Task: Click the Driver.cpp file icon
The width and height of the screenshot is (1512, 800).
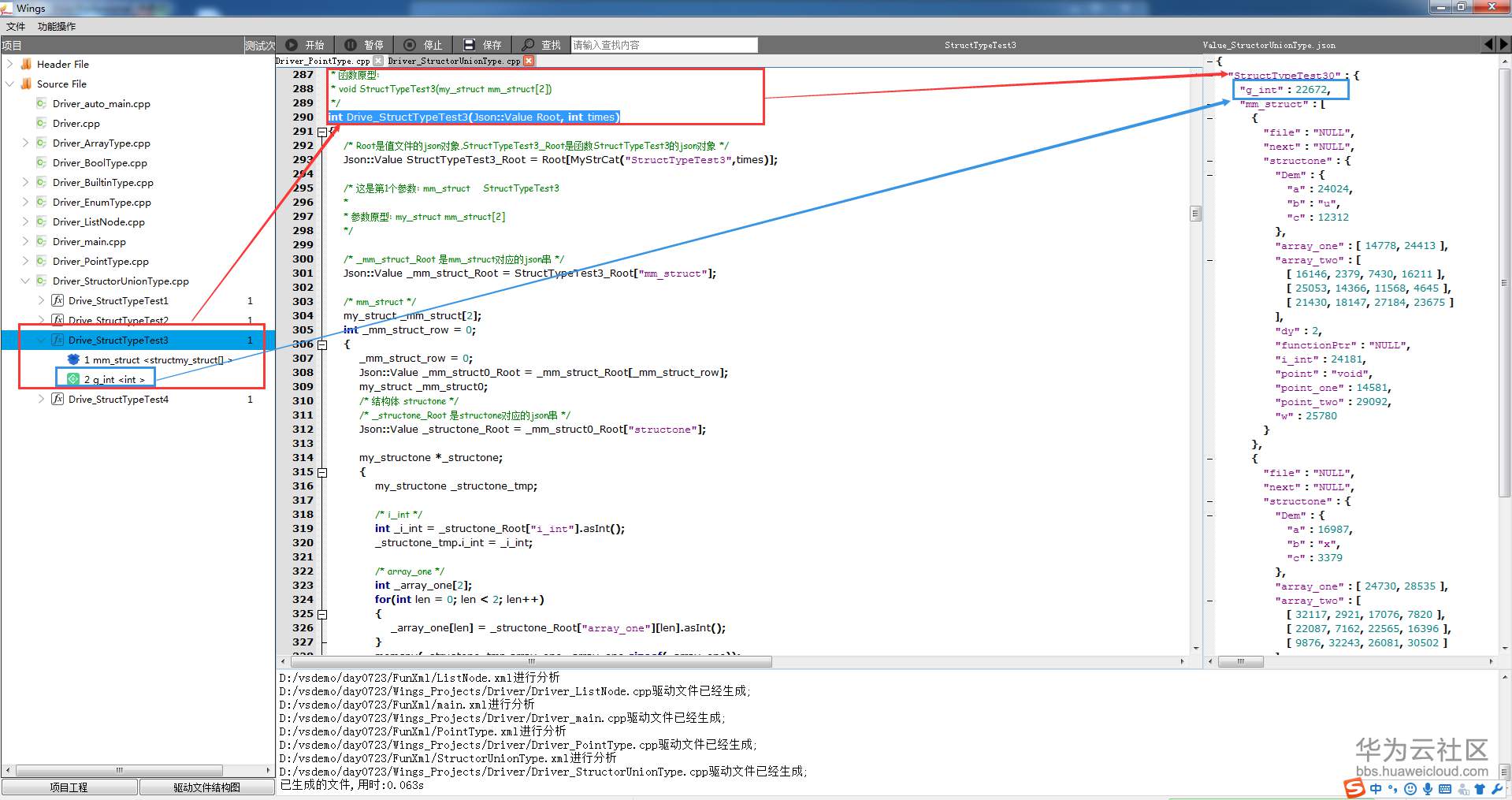Action: point(42,123)
